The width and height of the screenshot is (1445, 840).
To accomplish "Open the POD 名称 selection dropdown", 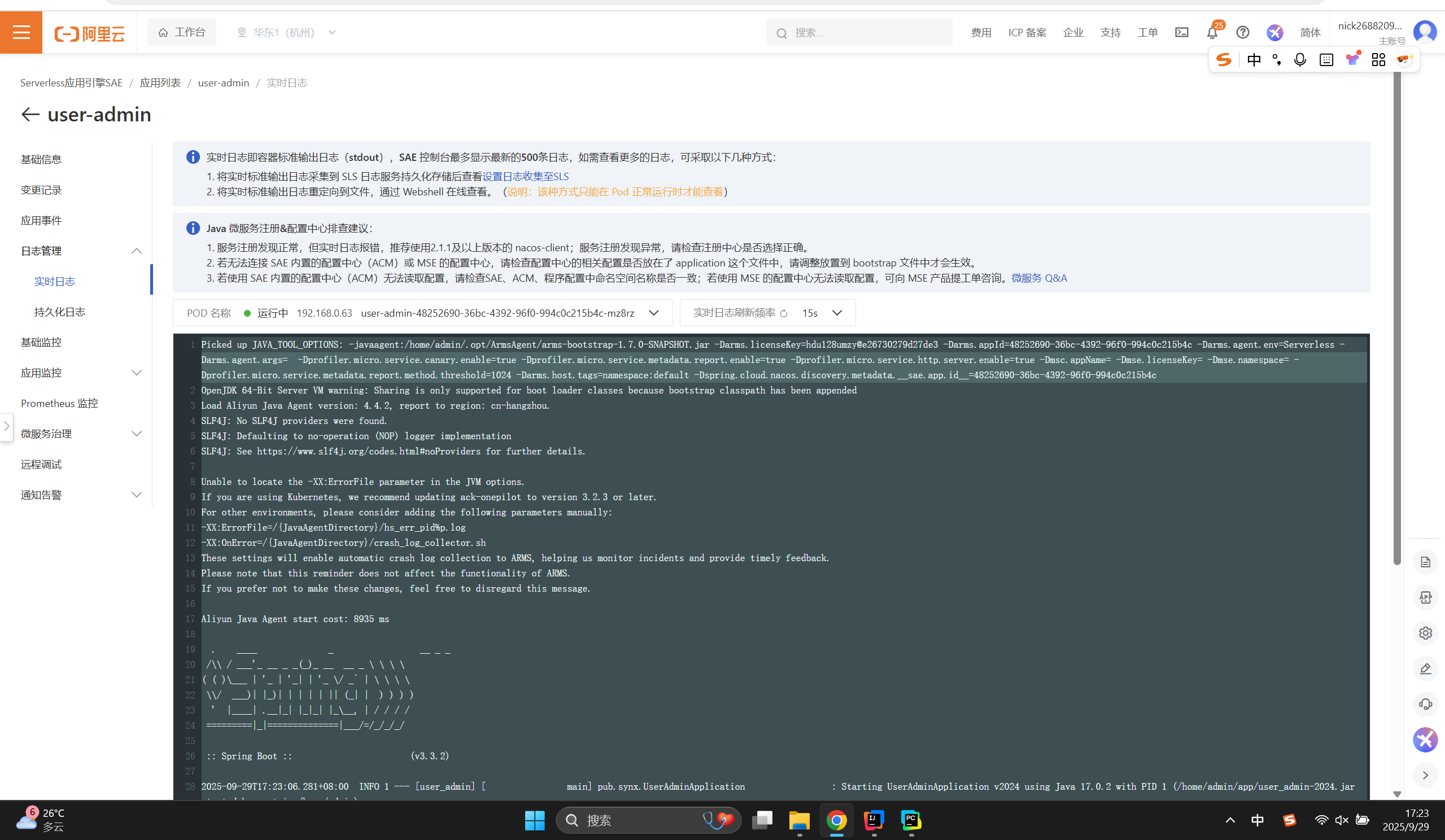I will pyautogui.click(x=653, y=313).
